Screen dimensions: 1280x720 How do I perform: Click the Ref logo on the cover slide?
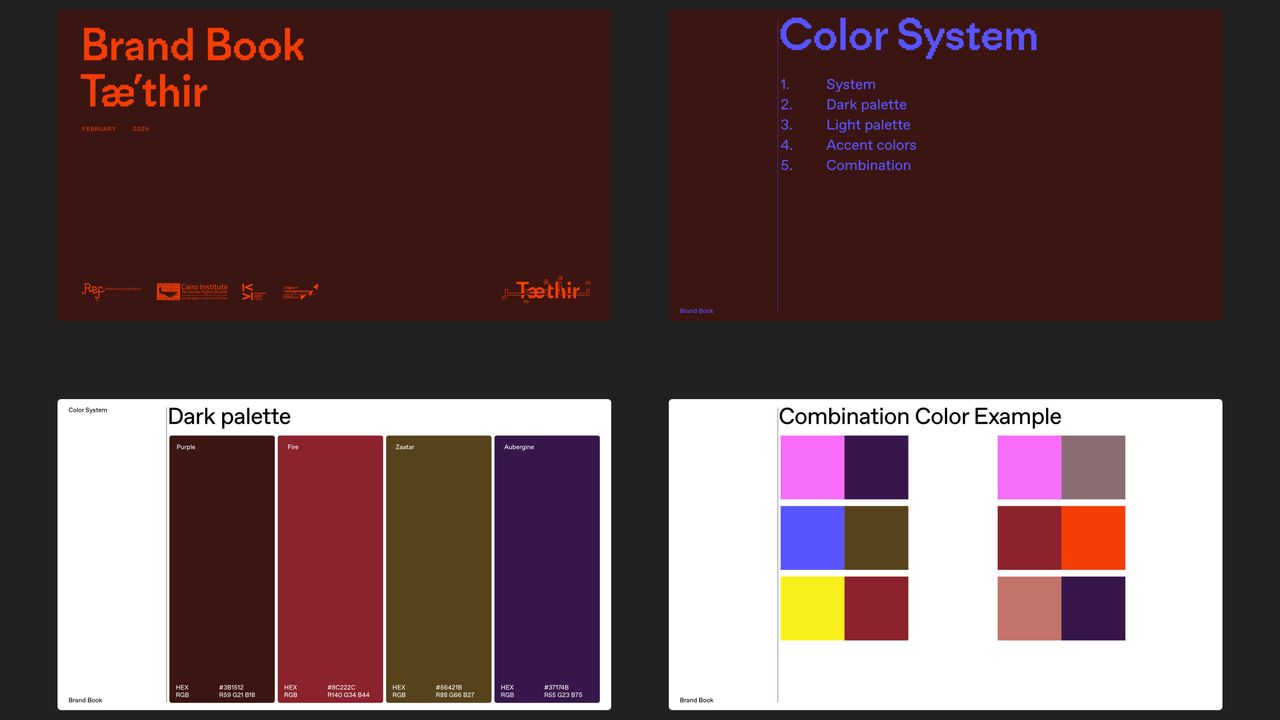pos(93,291)
